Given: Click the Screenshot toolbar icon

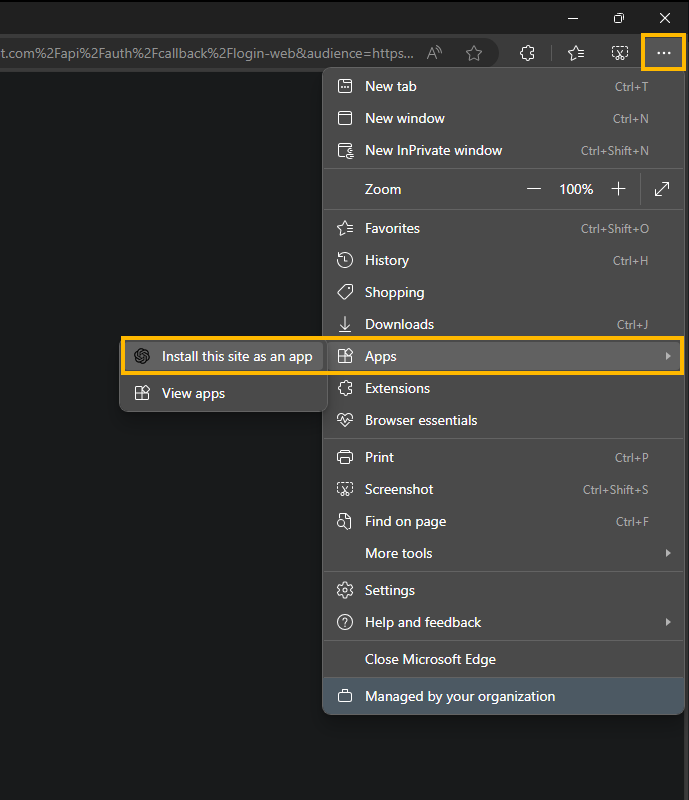Looking at the screenshot, I should (620, 53).
